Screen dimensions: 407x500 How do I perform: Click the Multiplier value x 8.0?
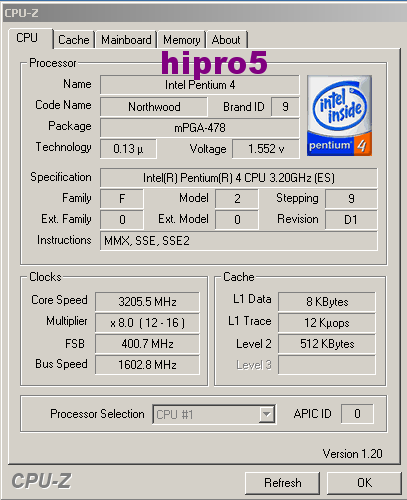147,323
